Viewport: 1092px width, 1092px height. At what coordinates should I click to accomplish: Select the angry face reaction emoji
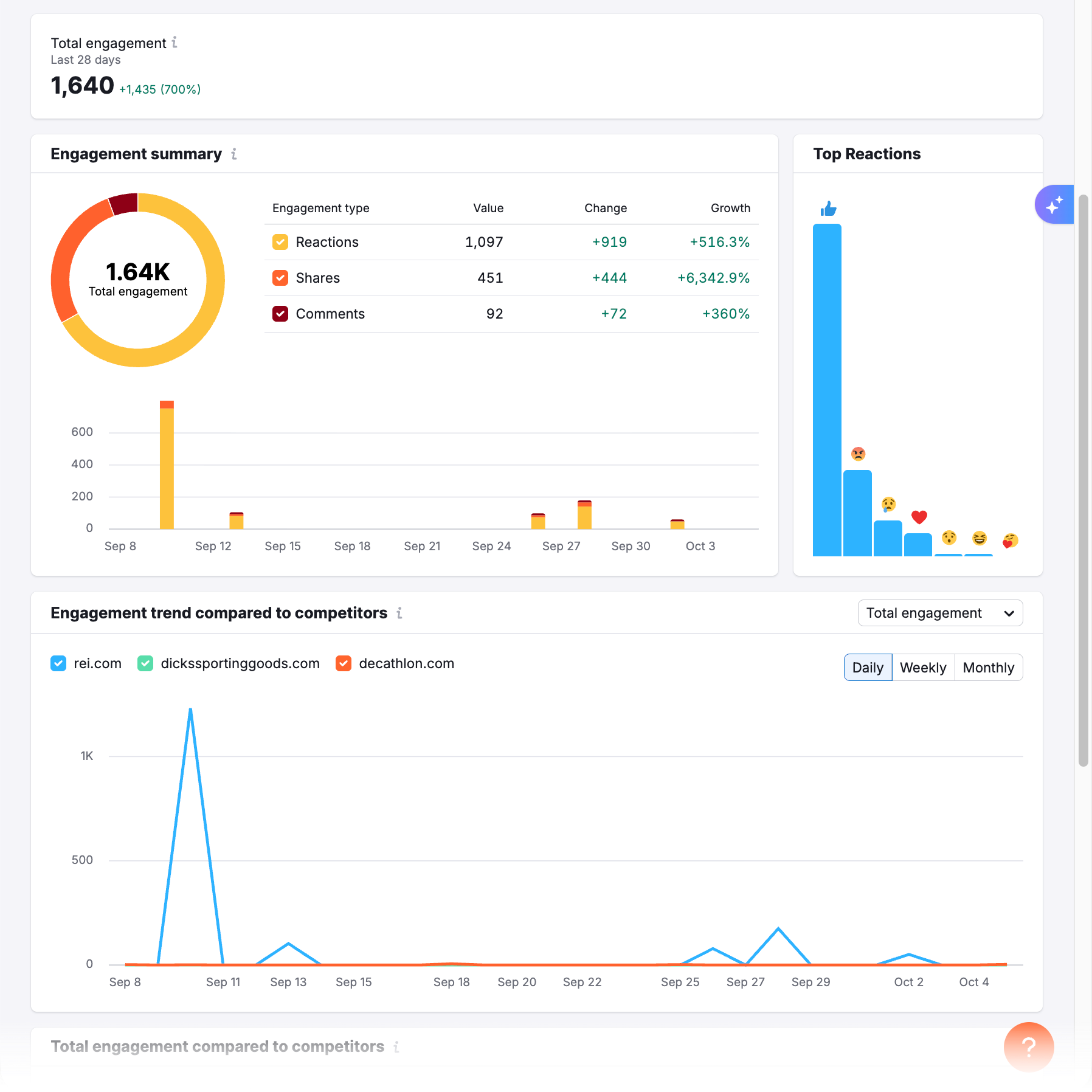[x=859, y=453]
